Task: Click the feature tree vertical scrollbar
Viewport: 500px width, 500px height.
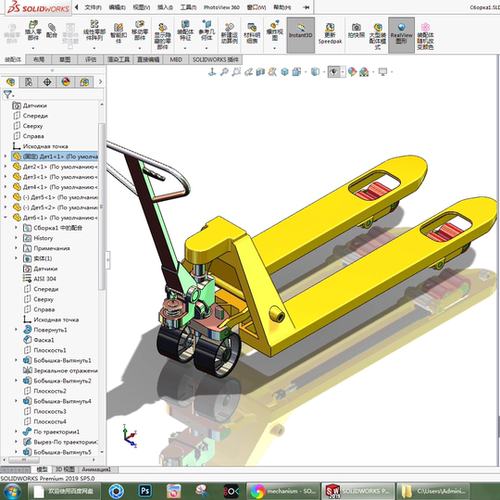Action: 102,207
